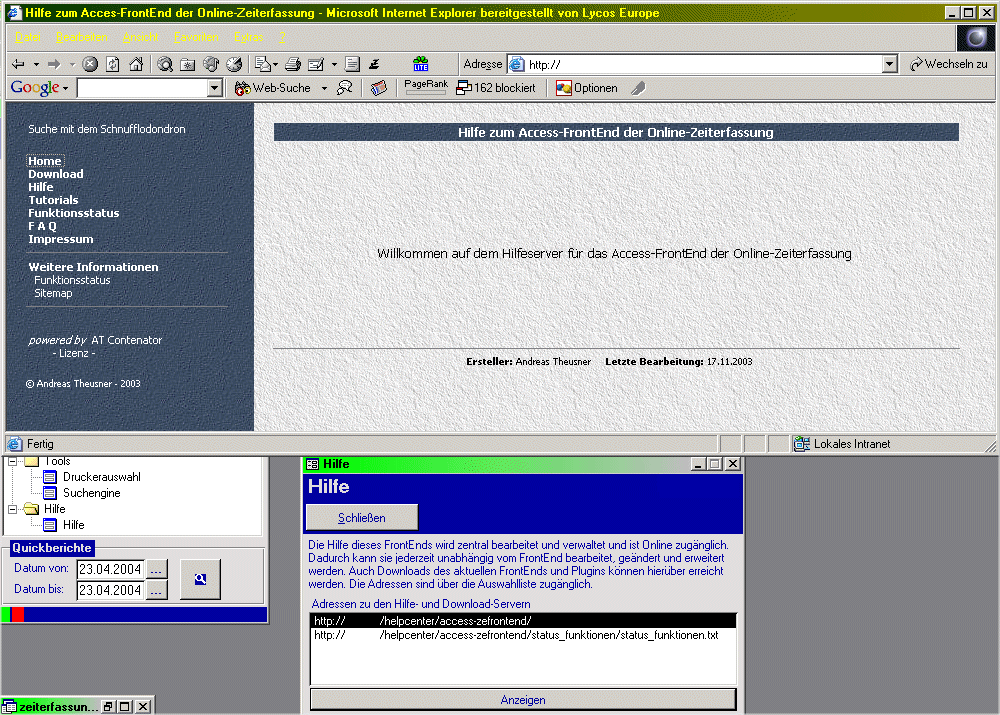Click the Google highlighter pen icon

tap(638, 88)
